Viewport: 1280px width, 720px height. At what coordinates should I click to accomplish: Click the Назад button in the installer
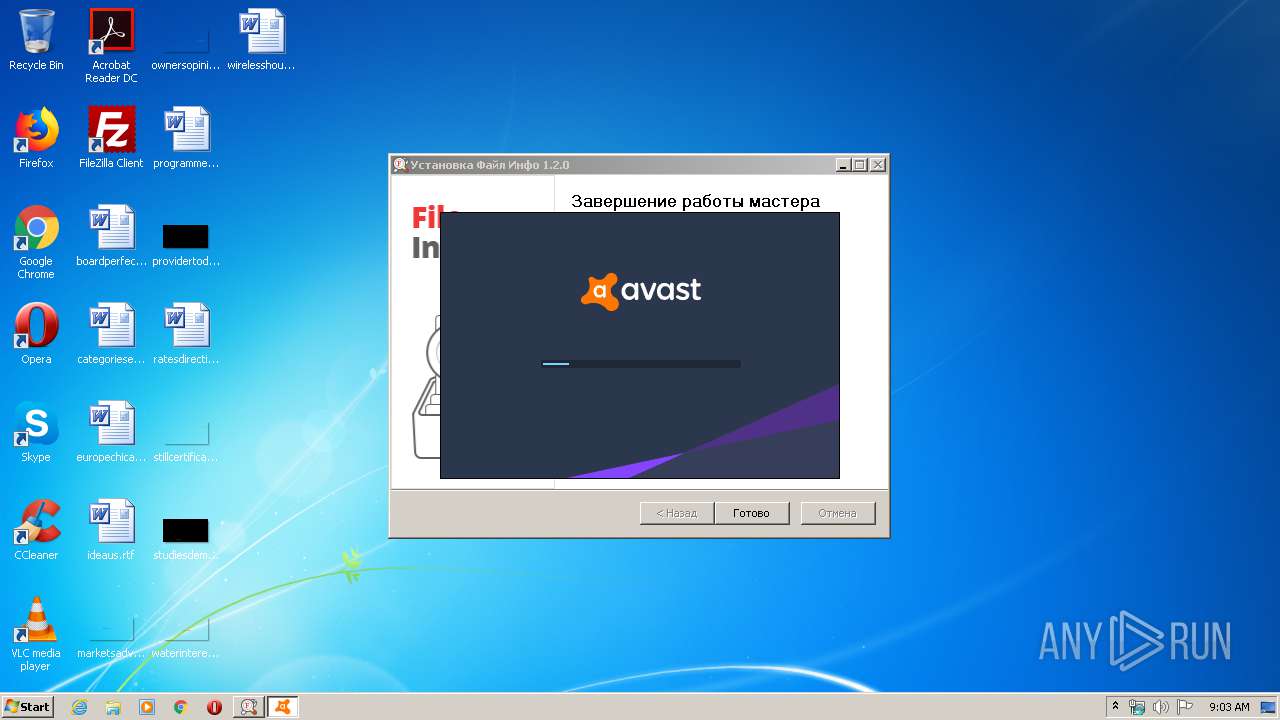[x=677, y=513]
